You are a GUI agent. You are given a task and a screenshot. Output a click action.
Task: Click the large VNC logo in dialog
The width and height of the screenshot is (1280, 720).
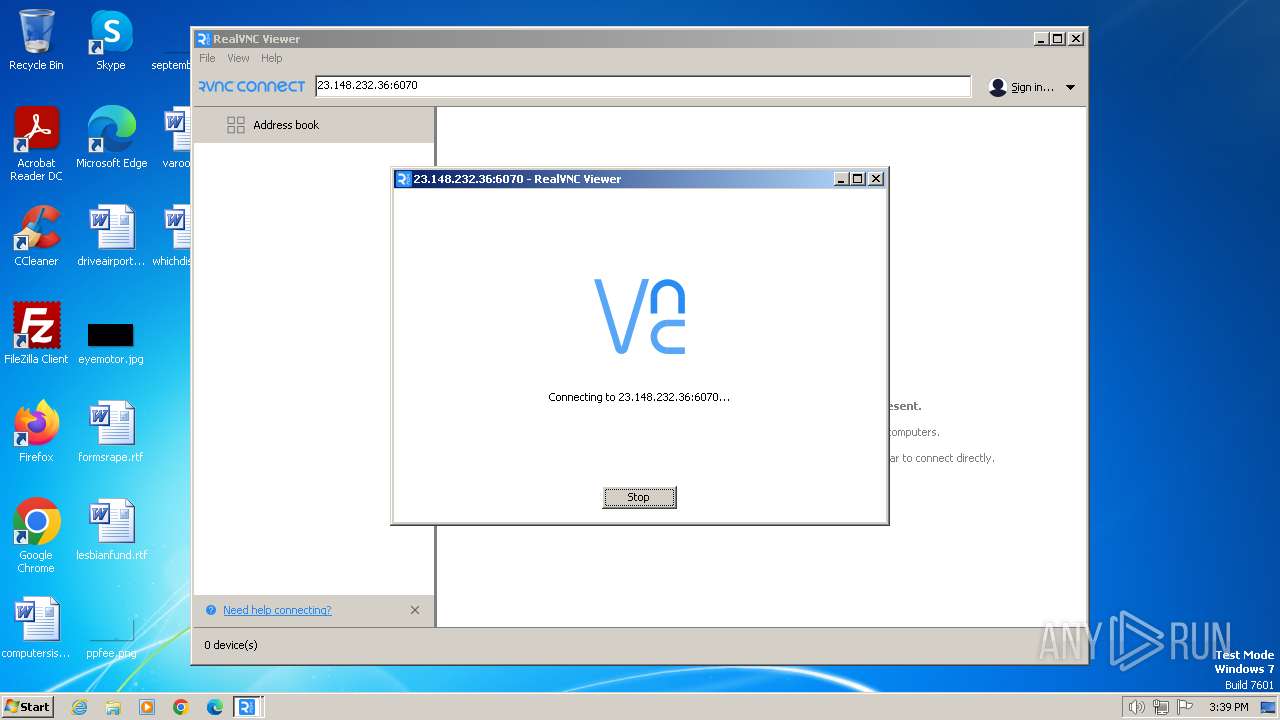tap(640, 316)
